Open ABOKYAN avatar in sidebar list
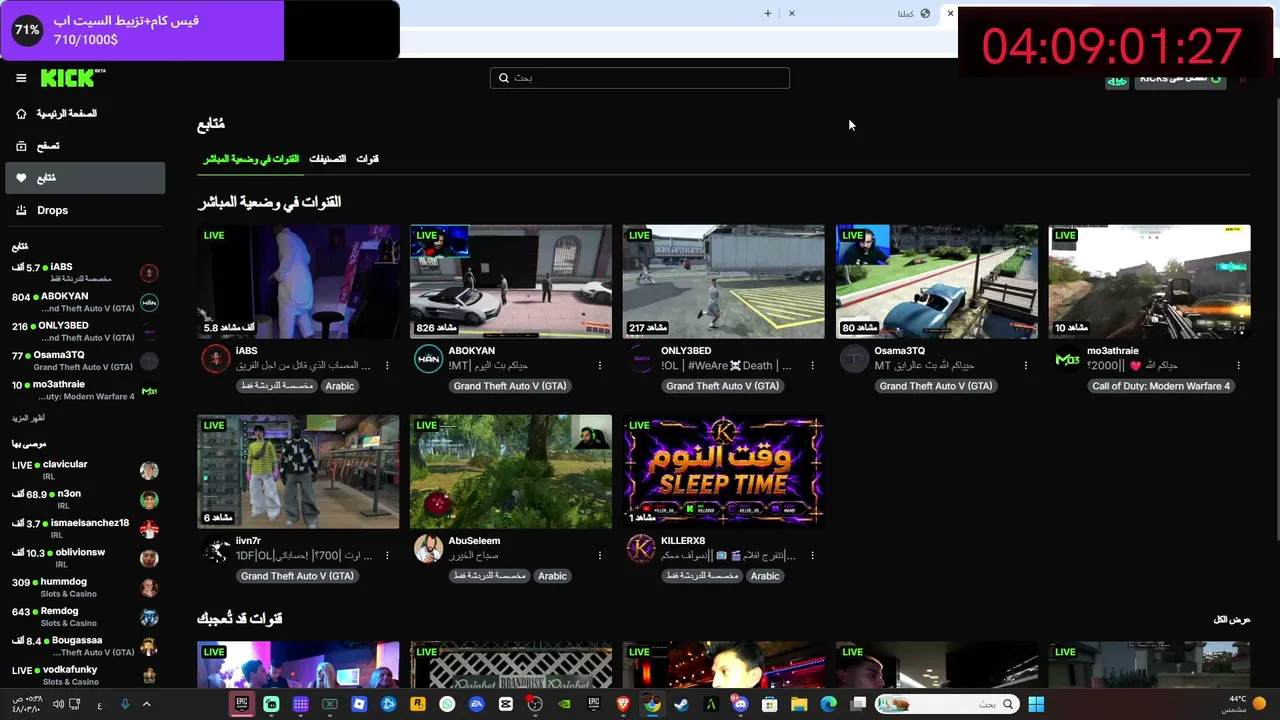The height and width of the screenshot is (720, 1280). (149, 302)
